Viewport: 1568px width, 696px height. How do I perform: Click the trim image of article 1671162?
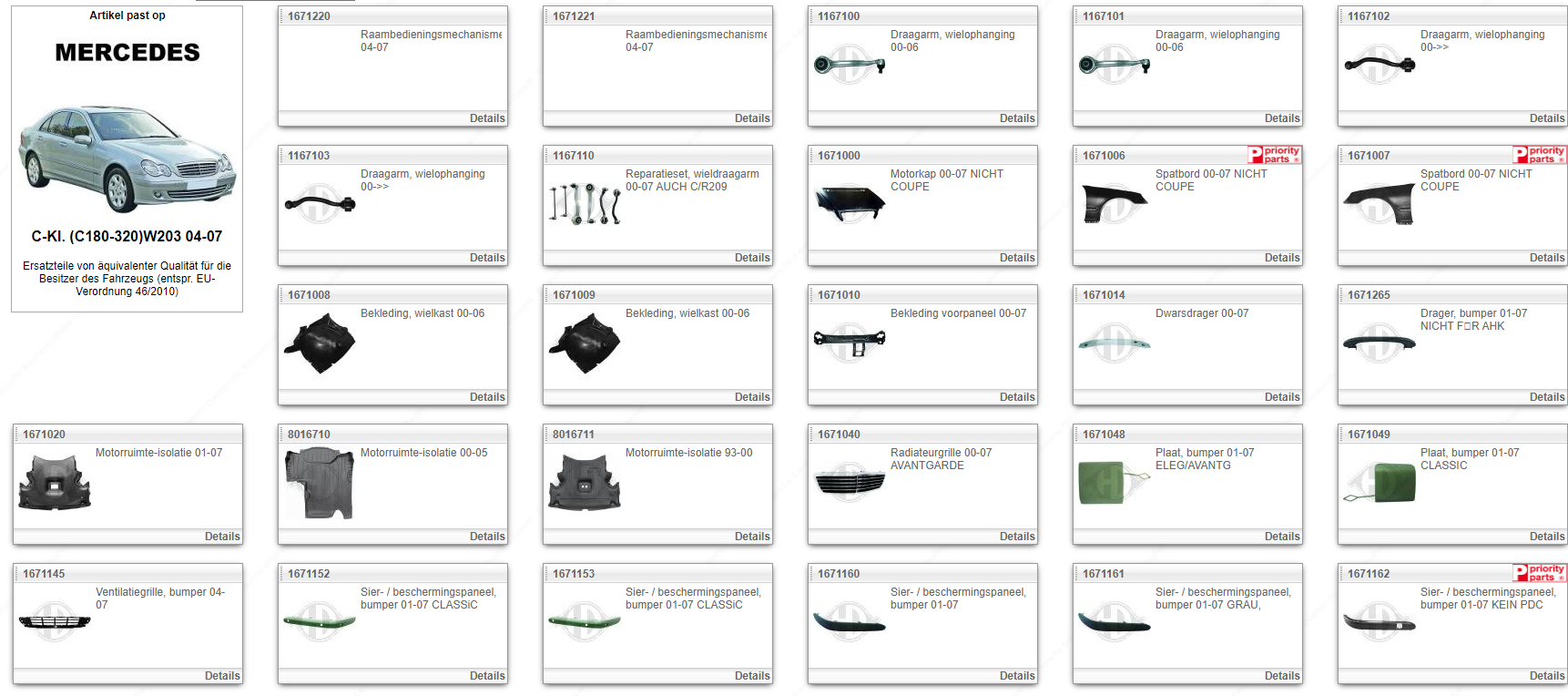click(1379, 622)
